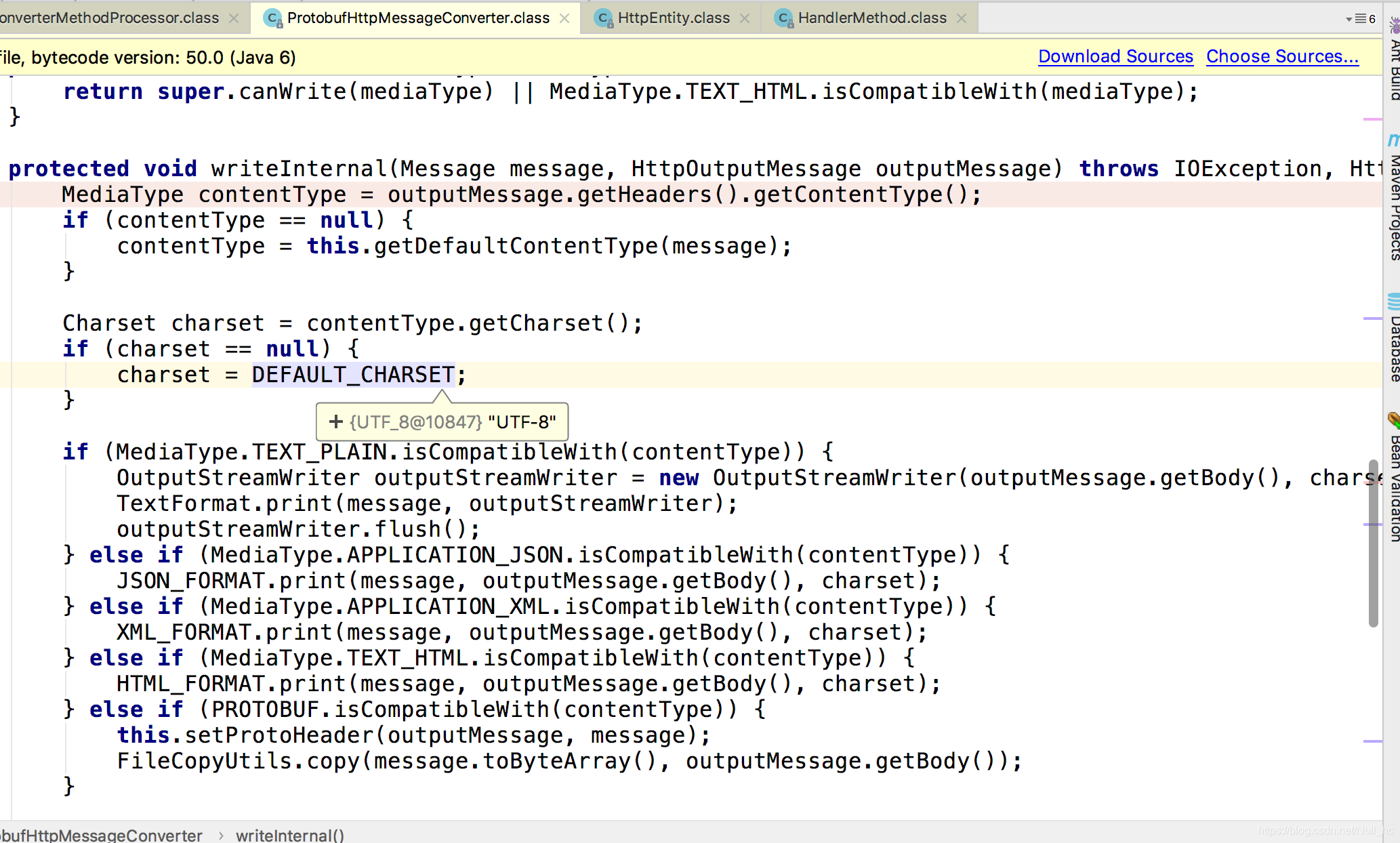Close the ProtobufHttpMessageConverter.class tab
This screenshot has height=843, width=1400.
(x=564, y=18)
